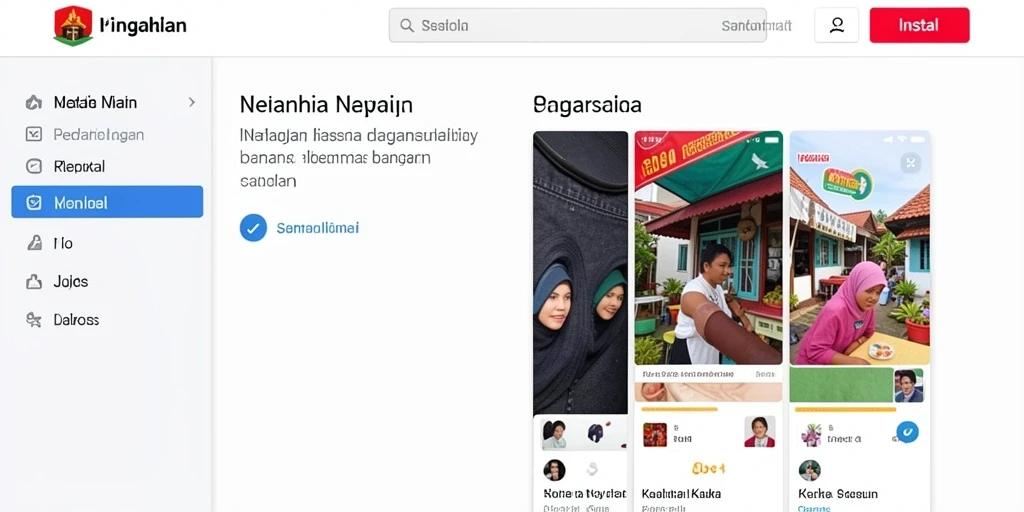The image size is (1024, 512).
Task: Open the street food stall photo
Action: [x=709, y=248]
